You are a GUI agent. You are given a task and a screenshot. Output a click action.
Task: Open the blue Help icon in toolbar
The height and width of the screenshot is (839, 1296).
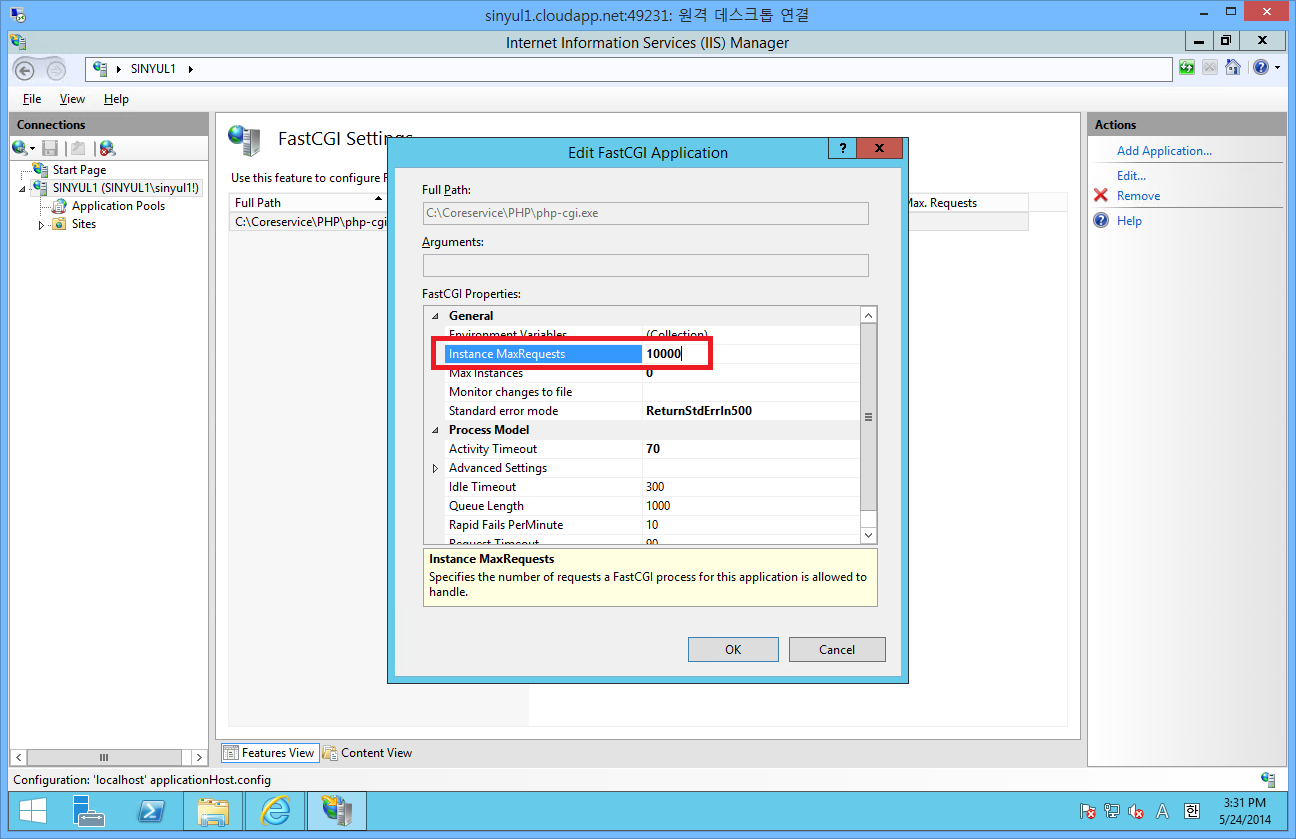pyautogui.click(x=1260, y=68)
